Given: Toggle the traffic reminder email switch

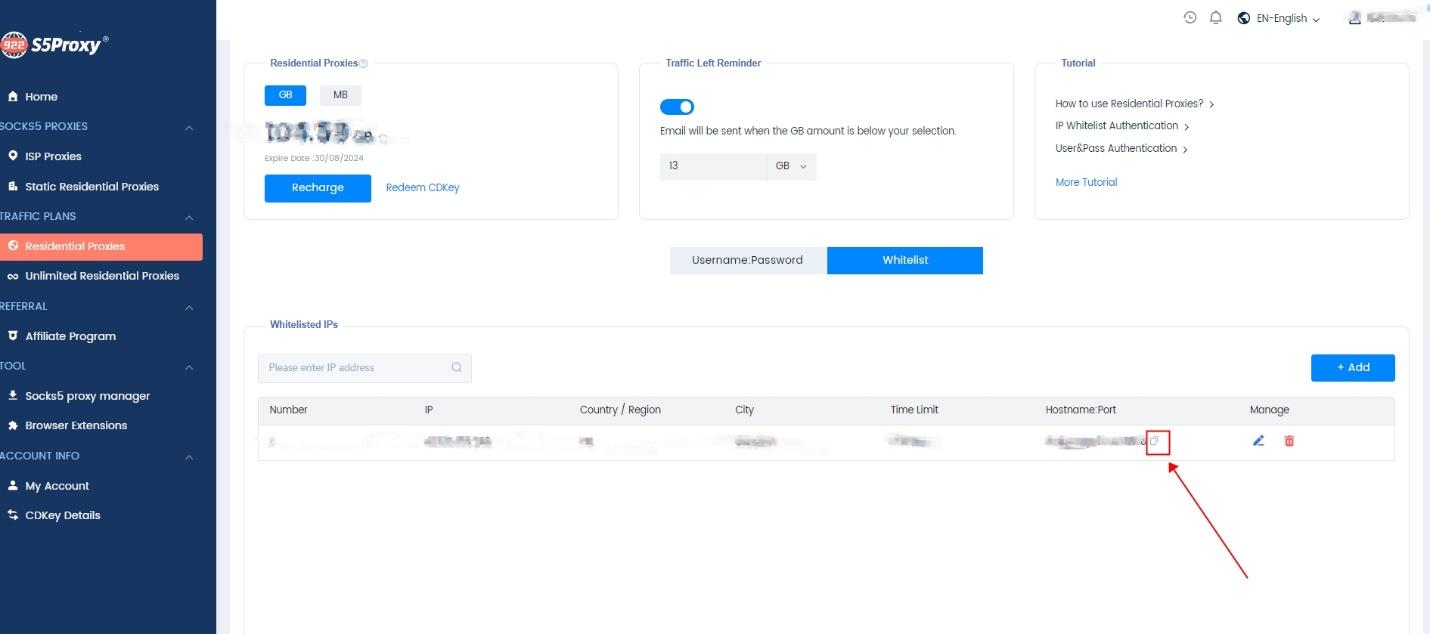Looking at the screenshot, I should [x=677, y=105].
